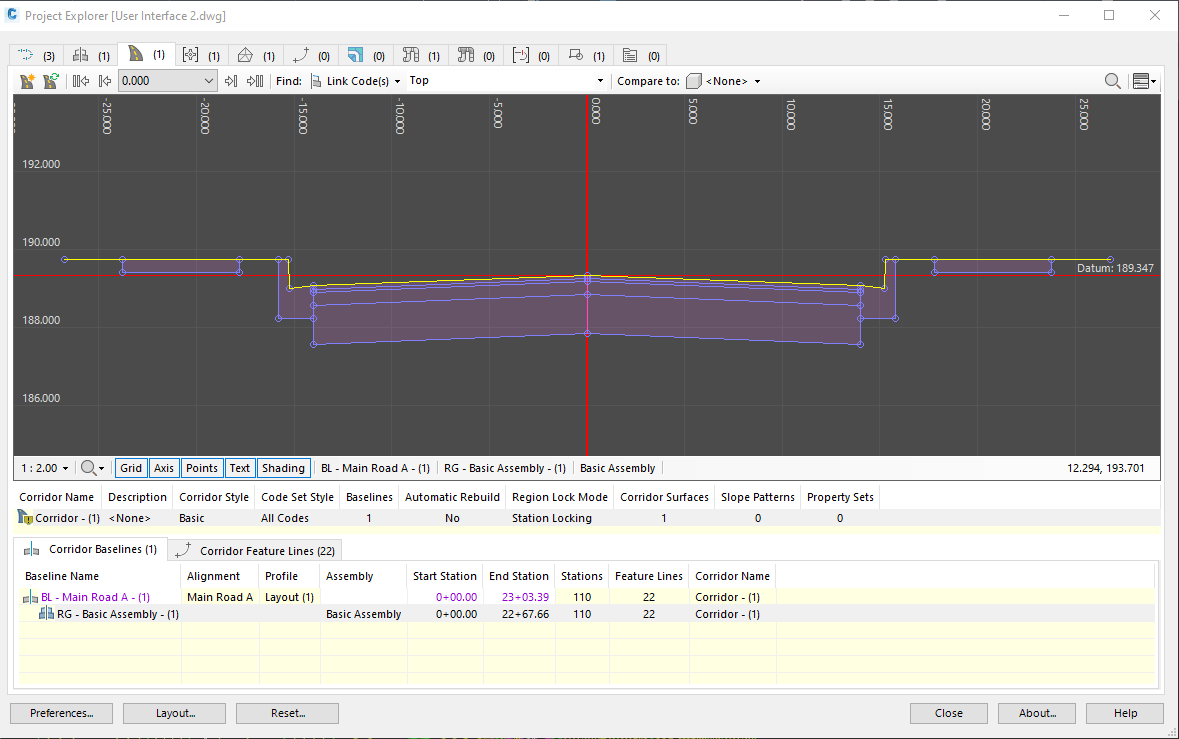Image resolution: width=1179 pixels, height=739 pixels.
Task: Toggle Shading in the section view
Action: coord(283,468)
